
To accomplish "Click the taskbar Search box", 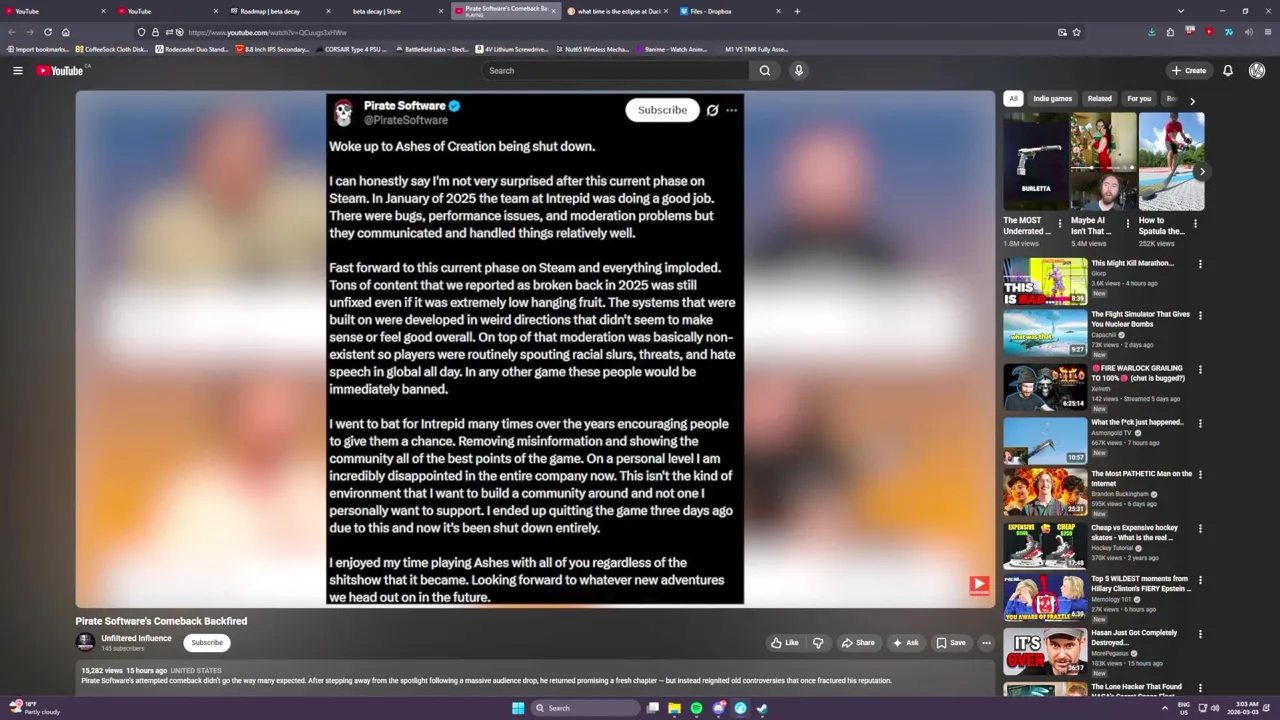I will coord(586,708).
